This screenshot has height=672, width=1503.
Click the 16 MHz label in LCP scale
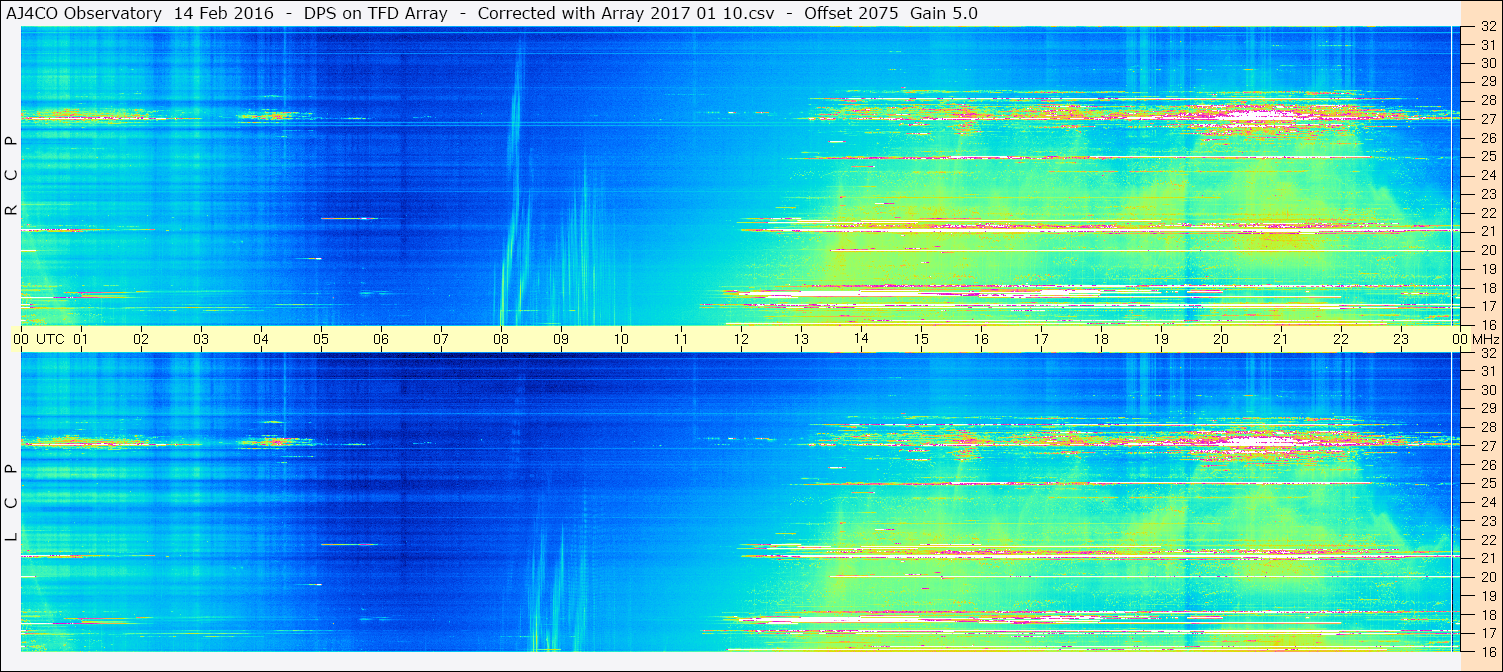point(1487,651)
